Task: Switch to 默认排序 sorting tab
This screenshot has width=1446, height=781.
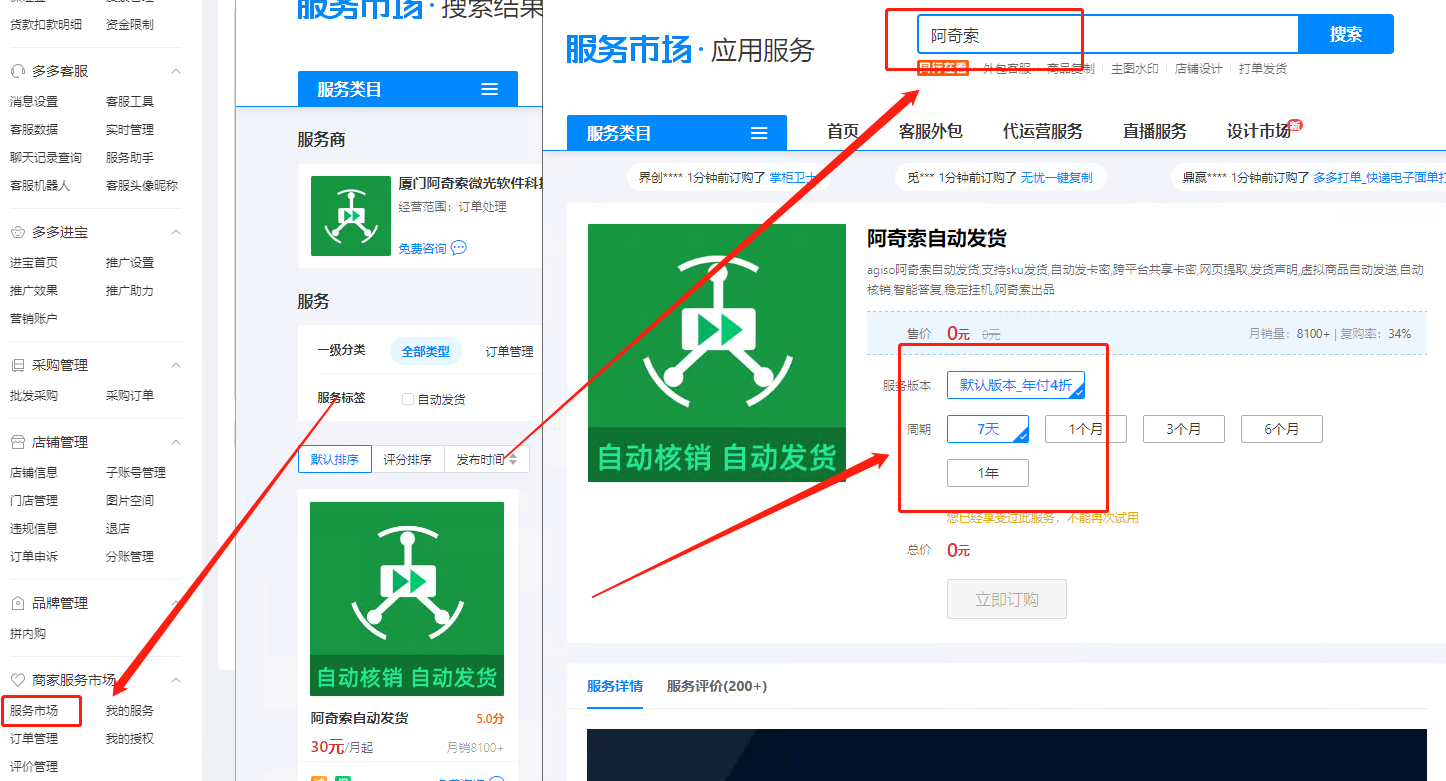Action: [x=335, y=460]
